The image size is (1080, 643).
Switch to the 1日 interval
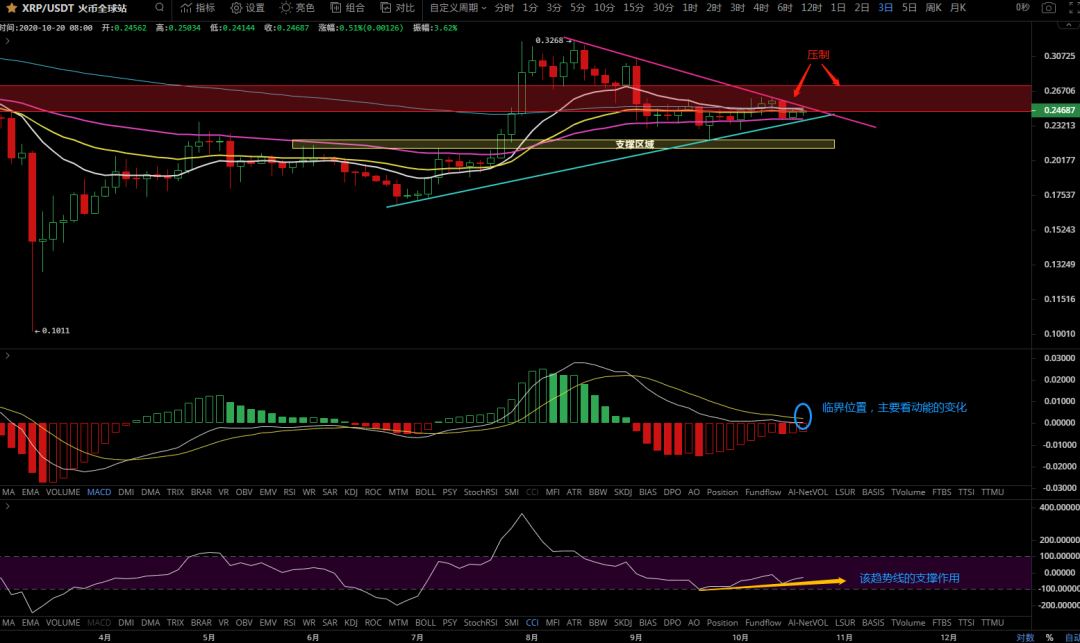[838, 8]
